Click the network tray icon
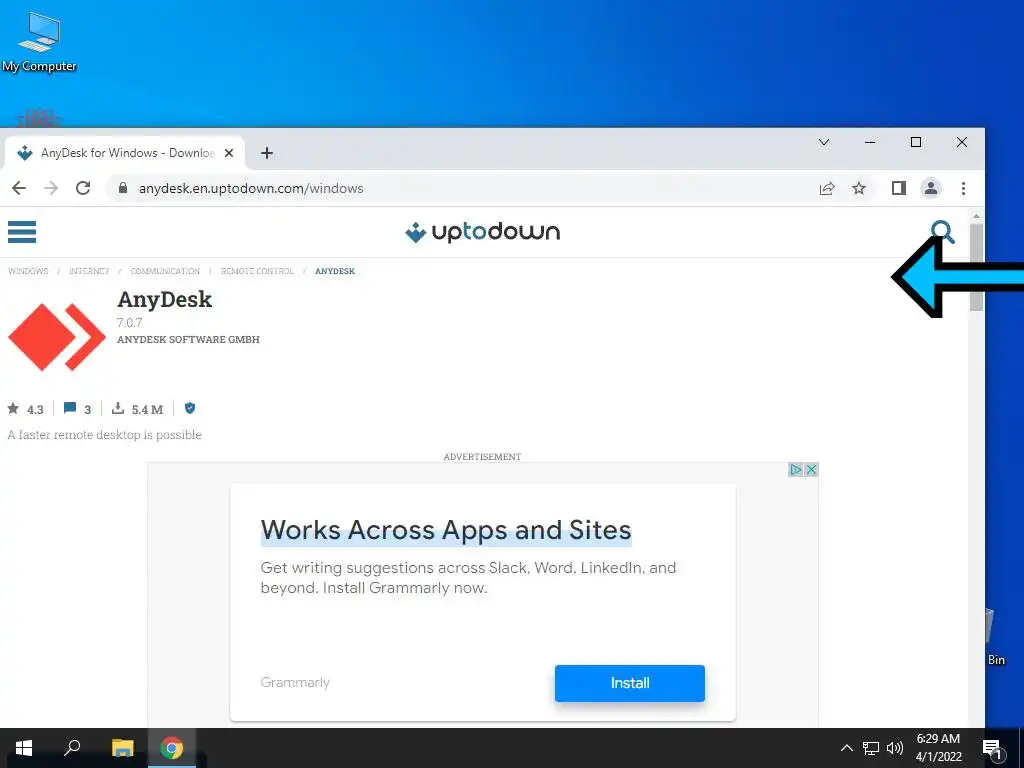The image size is (1024, 768). (871, 748)
